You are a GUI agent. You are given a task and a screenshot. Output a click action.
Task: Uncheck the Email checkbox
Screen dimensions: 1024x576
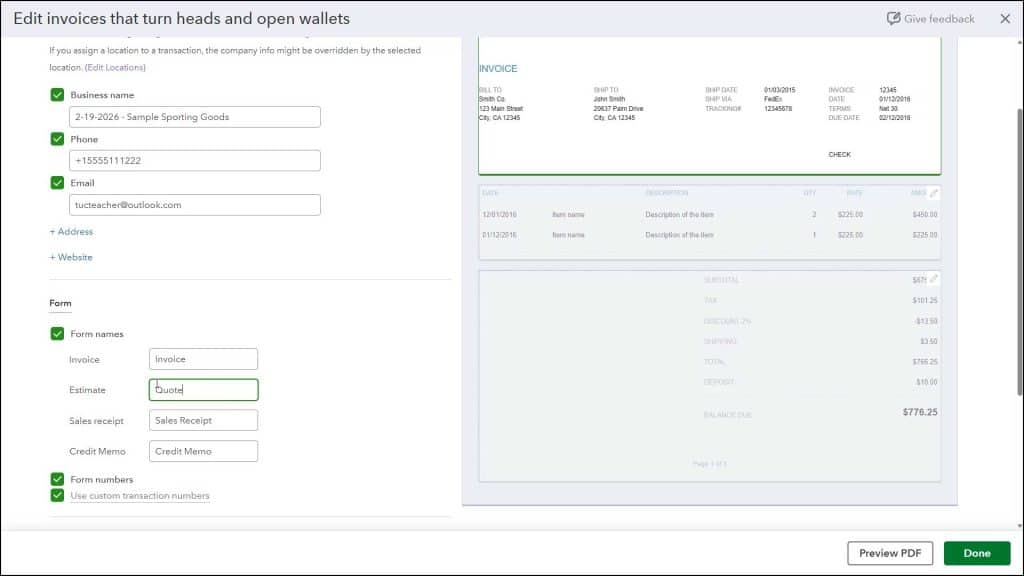pyautogui.click(x=57, y=183)
